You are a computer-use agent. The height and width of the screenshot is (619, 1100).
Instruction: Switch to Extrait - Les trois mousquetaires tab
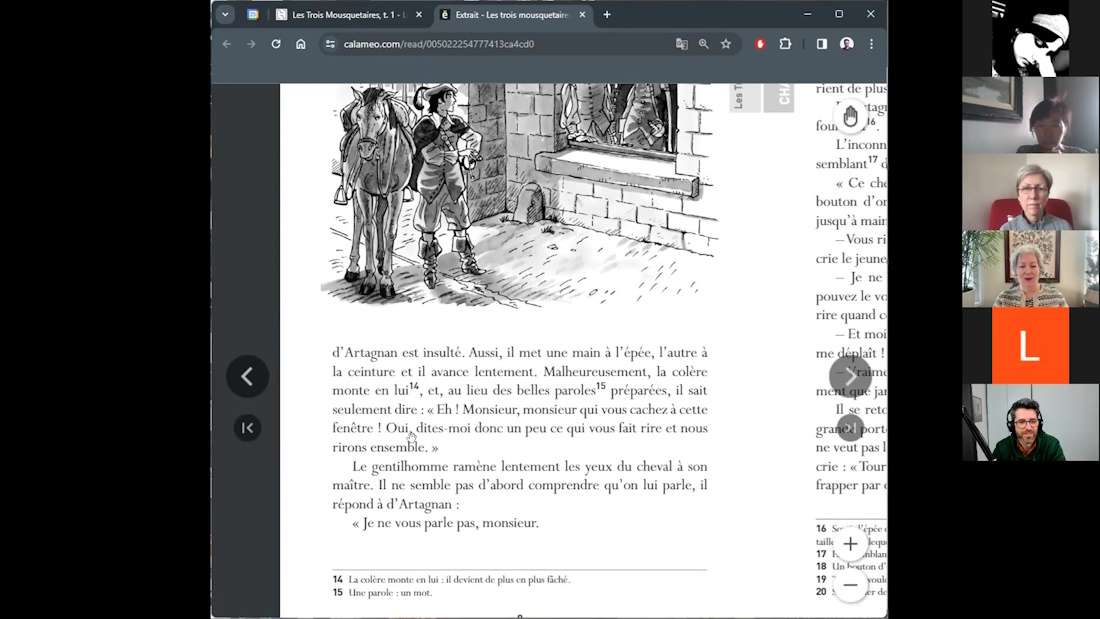coord(512,14)
